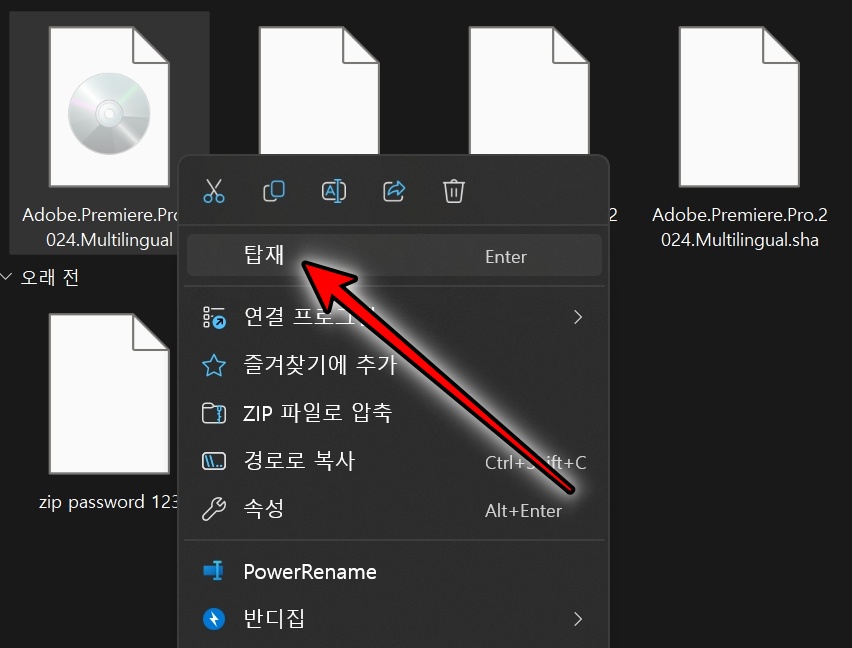852x648 pixels.
Task: Click the PowerRename icon
Action: 214,571
